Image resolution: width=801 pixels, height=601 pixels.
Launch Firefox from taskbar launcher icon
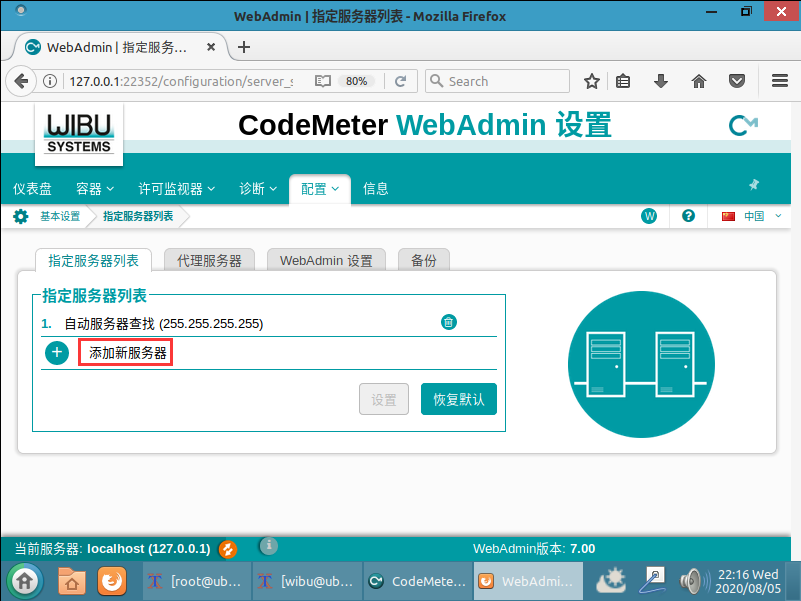coord(112,582)
